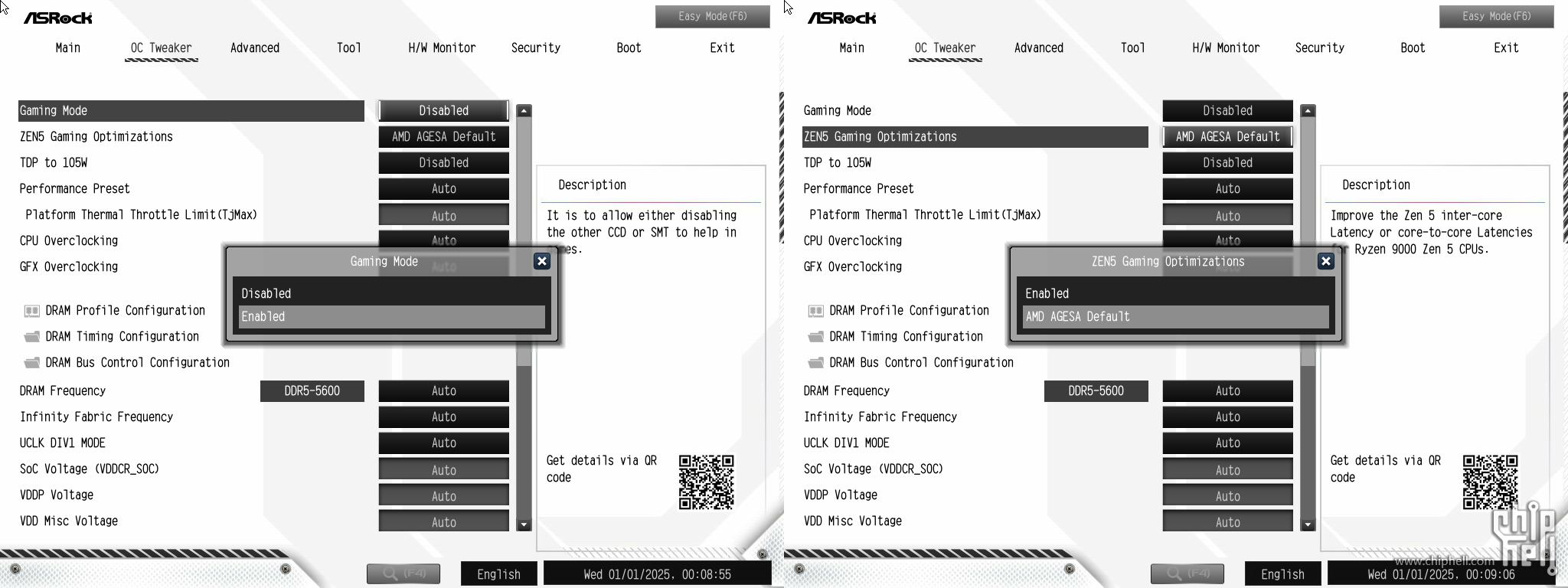Viewport: 1568px width, 588px height.
Task: Open Performance Preset Auto value, left screen
Action: click(444, 189)
